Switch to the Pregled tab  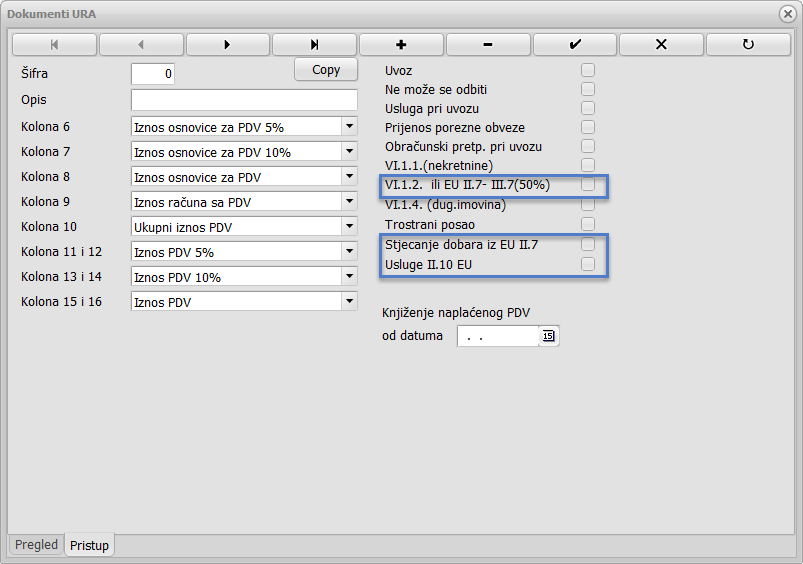pos(36,545)
